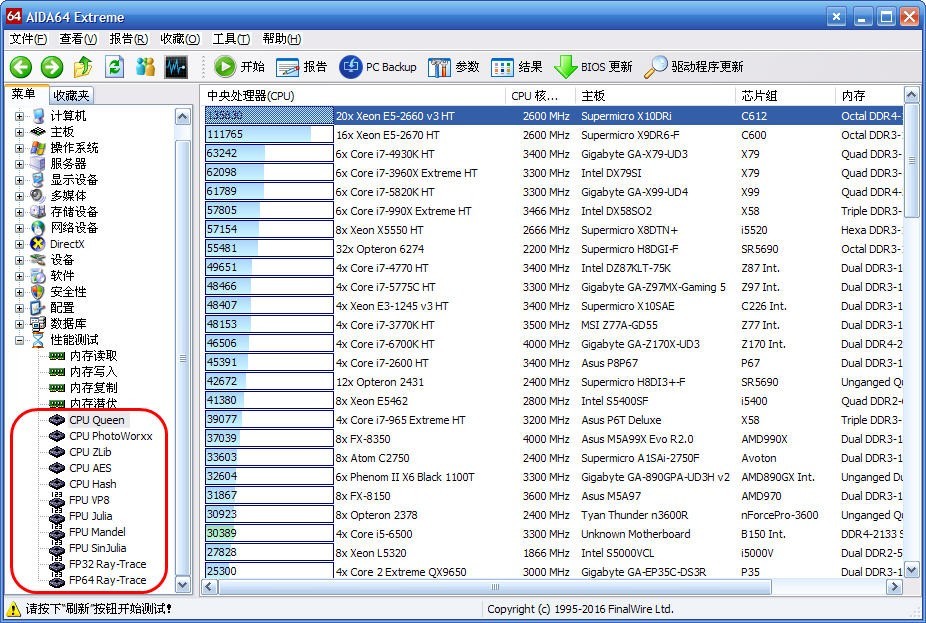The image size is (926, 623).
Task: Open the 工具(T) menu
Action: point(230,39)
